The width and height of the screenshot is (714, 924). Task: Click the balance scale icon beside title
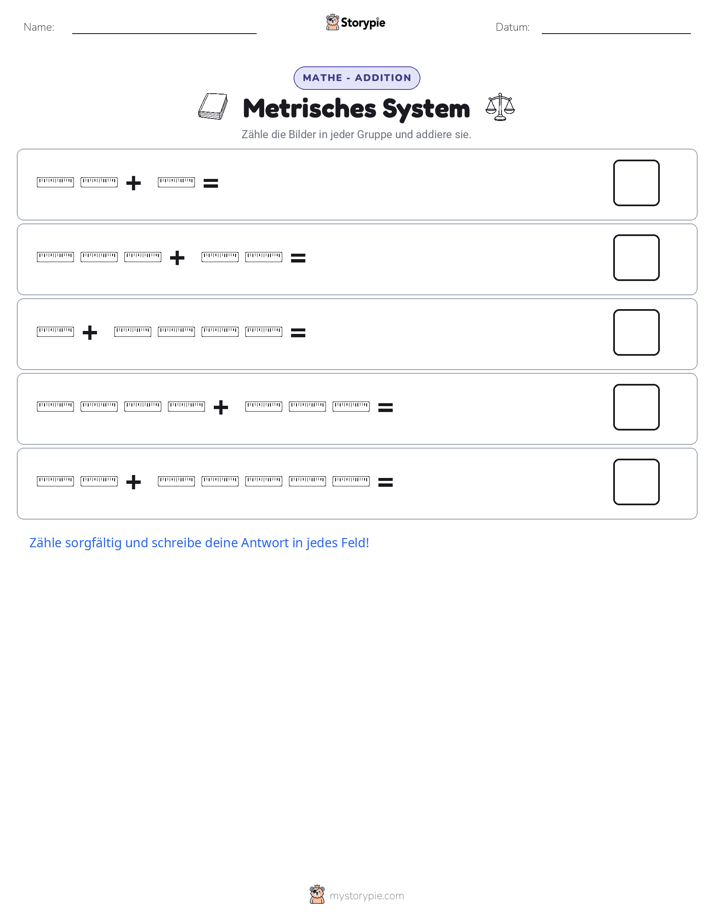(x=500, y=107)
